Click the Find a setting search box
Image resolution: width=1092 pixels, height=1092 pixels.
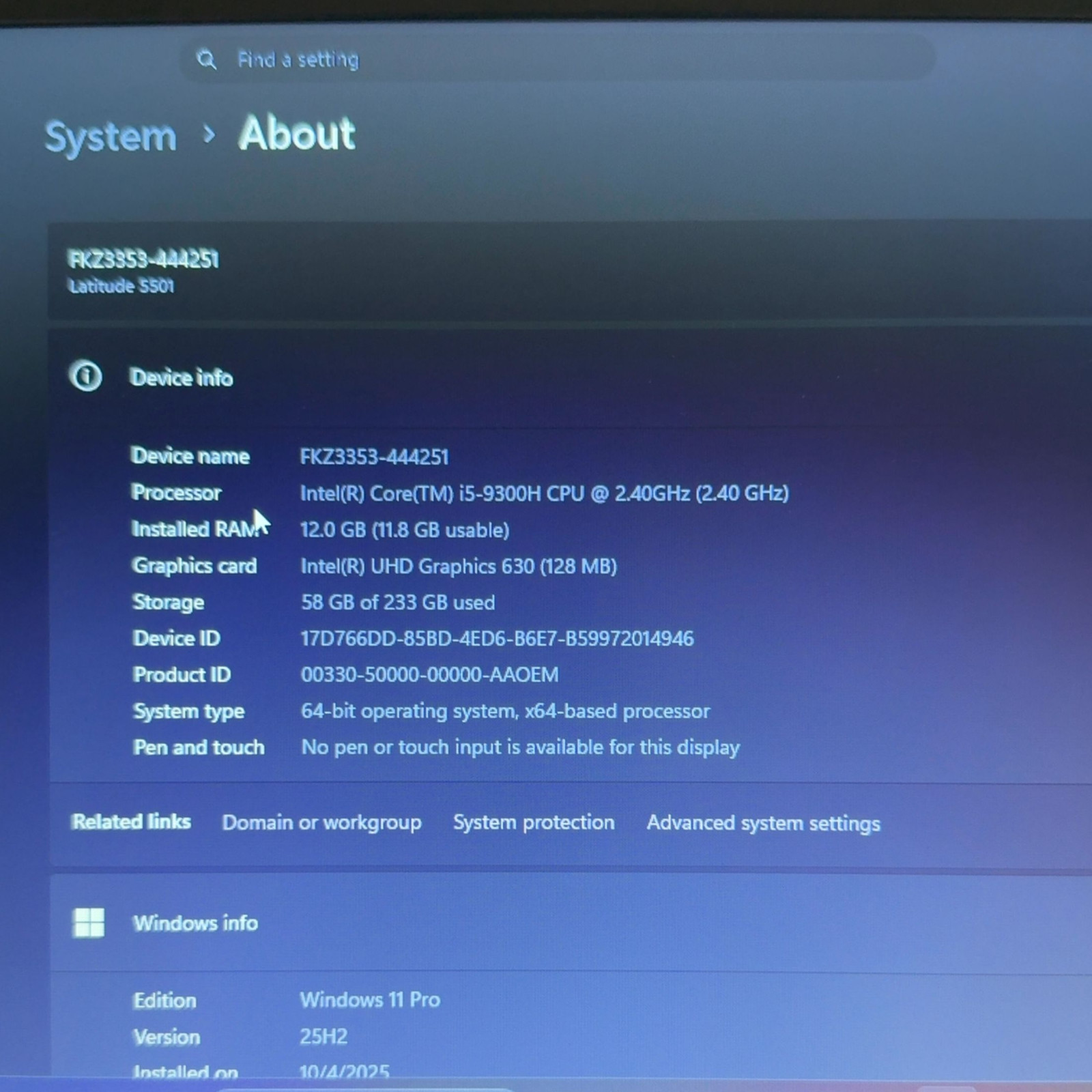[557, 59]
